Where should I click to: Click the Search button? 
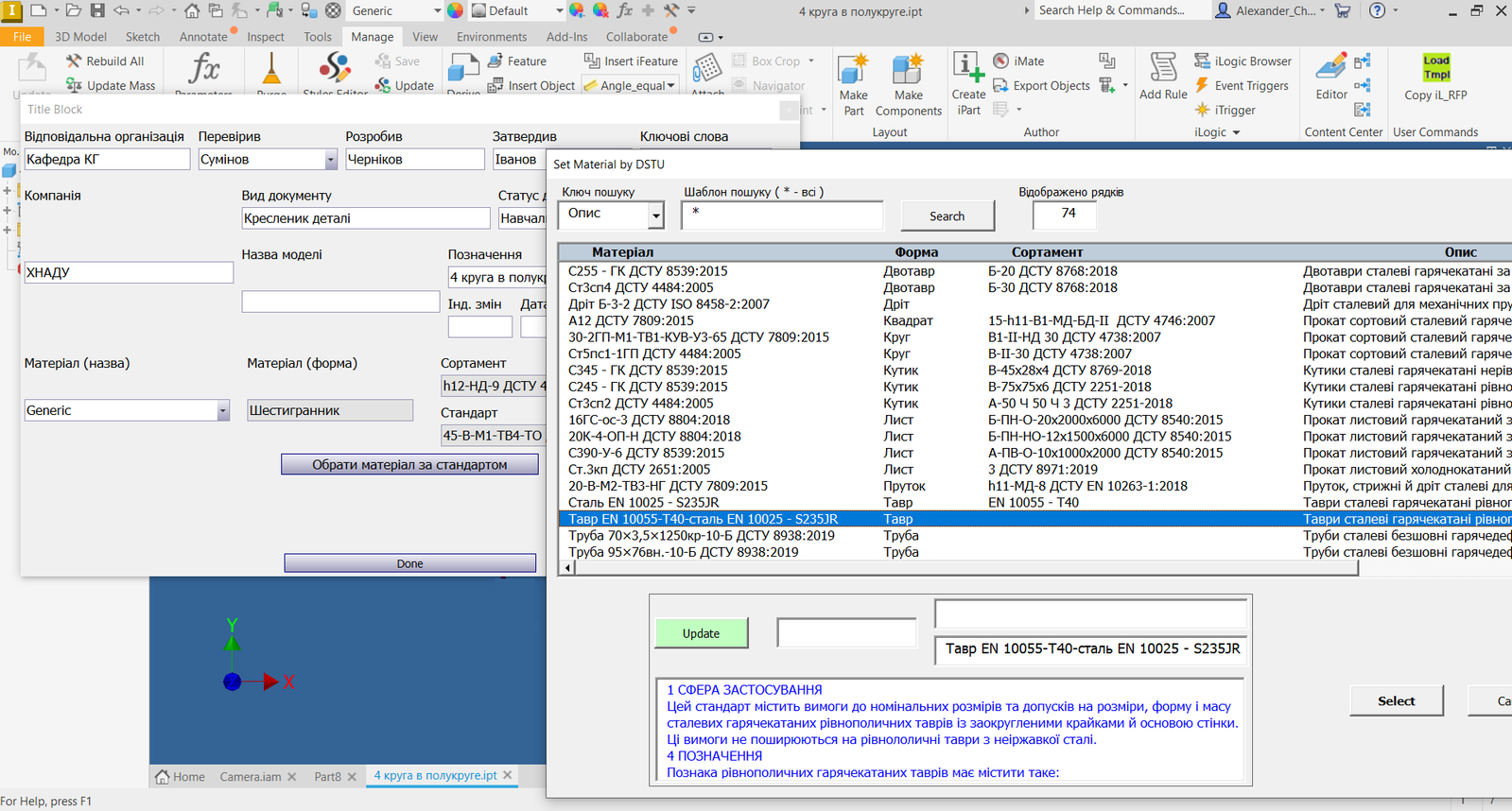click(947, 216)
